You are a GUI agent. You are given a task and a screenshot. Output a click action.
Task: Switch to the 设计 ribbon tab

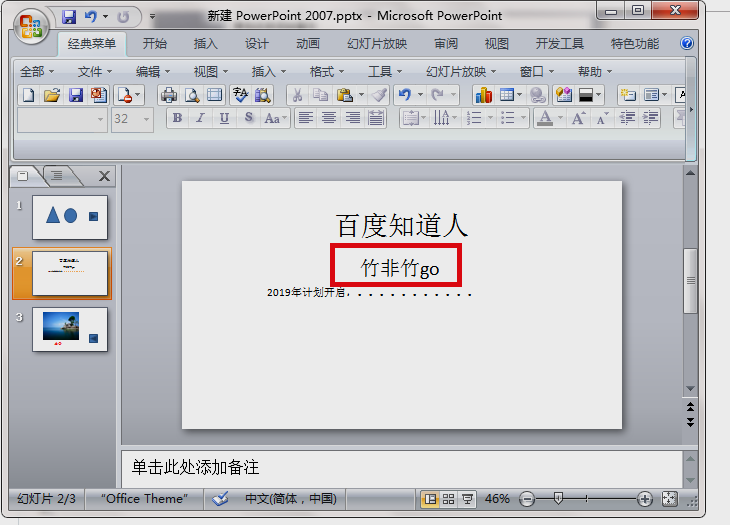coord(257,44)
